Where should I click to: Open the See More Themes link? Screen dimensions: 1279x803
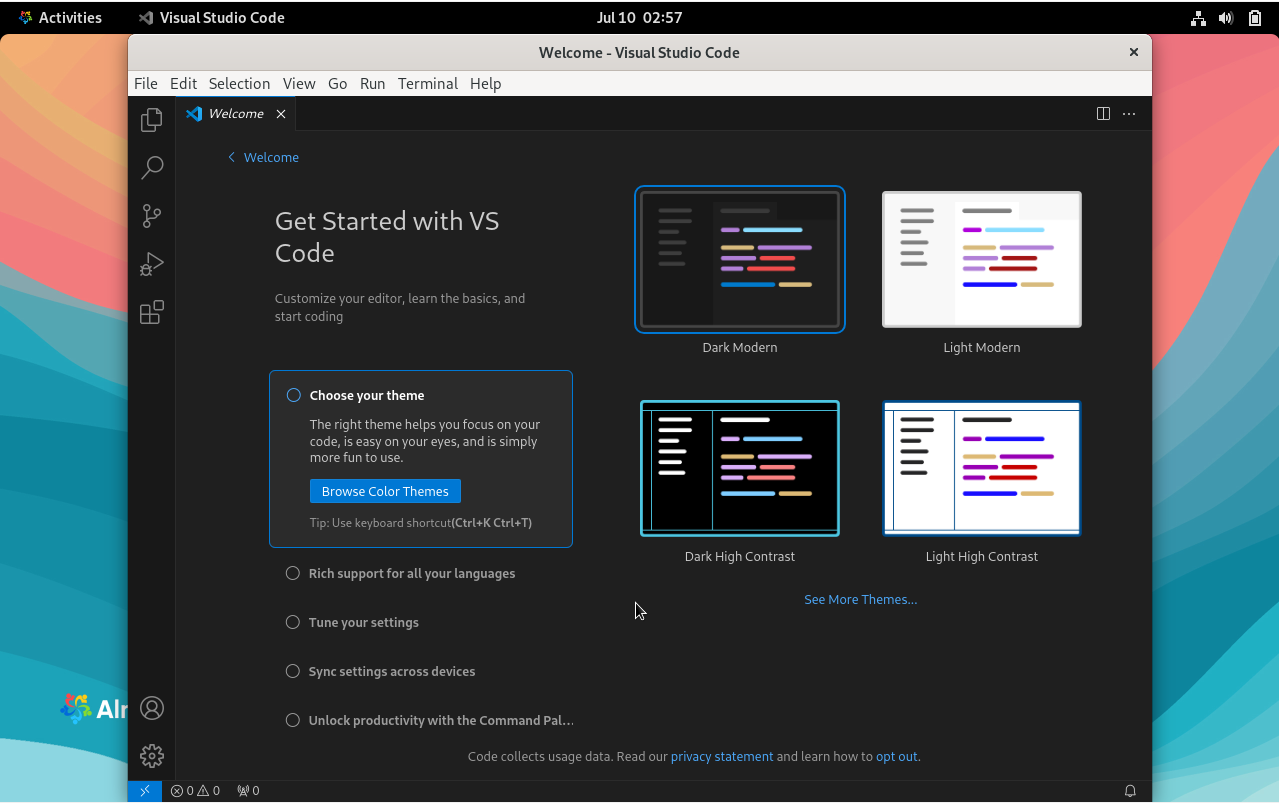[860, 599]
